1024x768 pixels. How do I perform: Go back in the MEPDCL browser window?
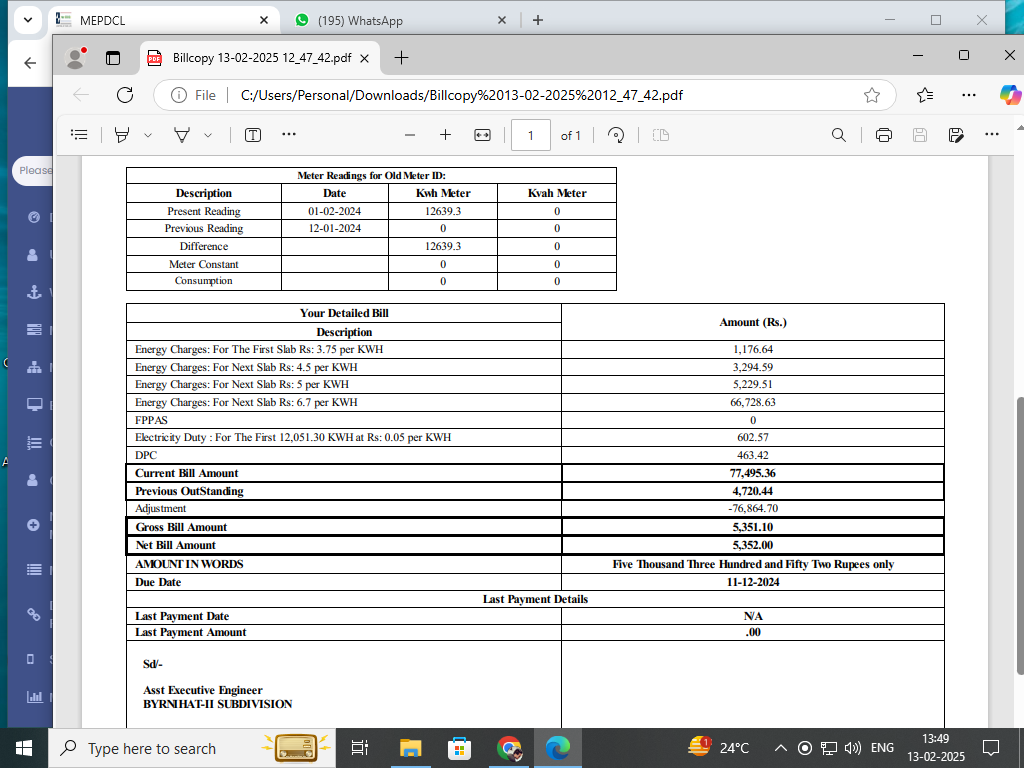pyautogui.click(x=30, y=63)
